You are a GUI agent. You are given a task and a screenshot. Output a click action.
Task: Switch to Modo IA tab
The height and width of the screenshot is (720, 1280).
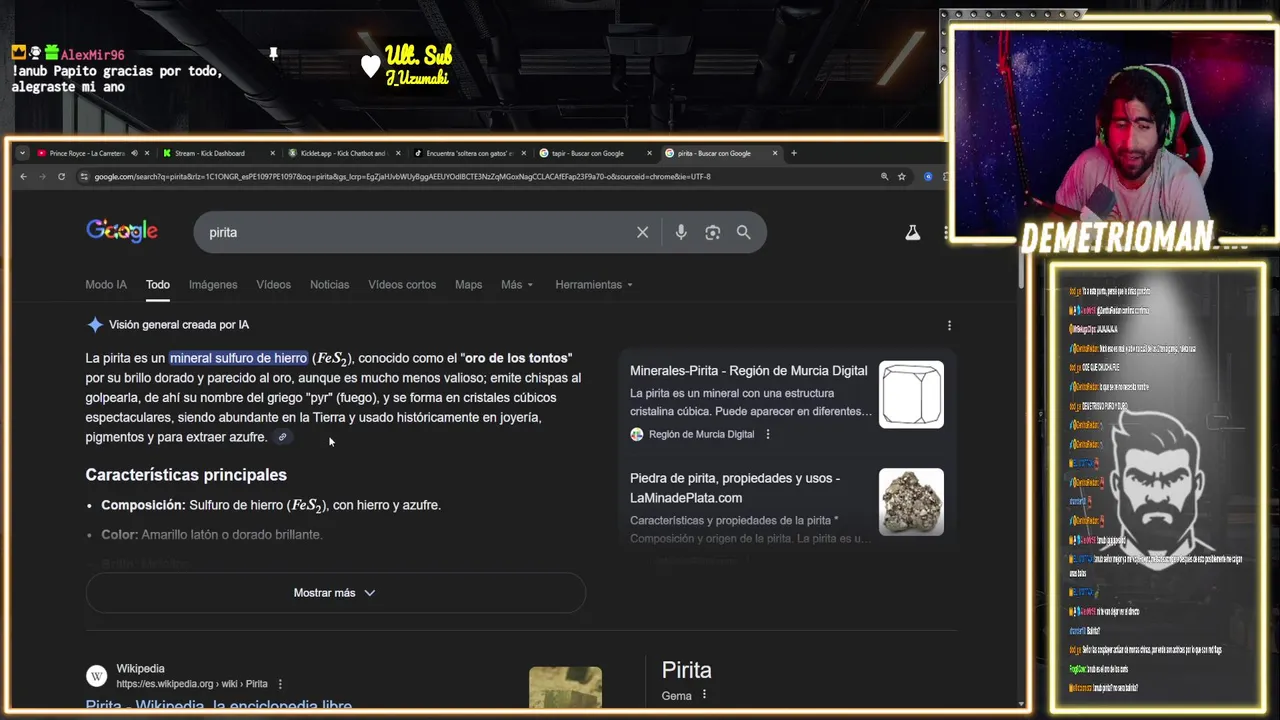point(106,284)
